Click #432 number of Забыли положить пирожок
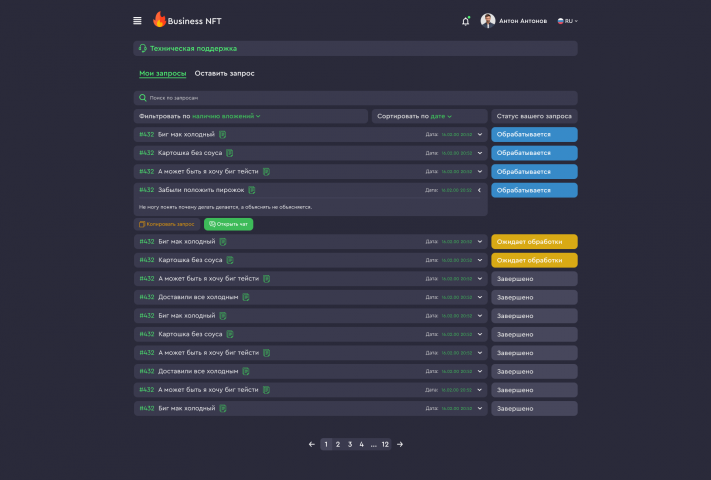711x480 pixels. click(x=146, y=190)
